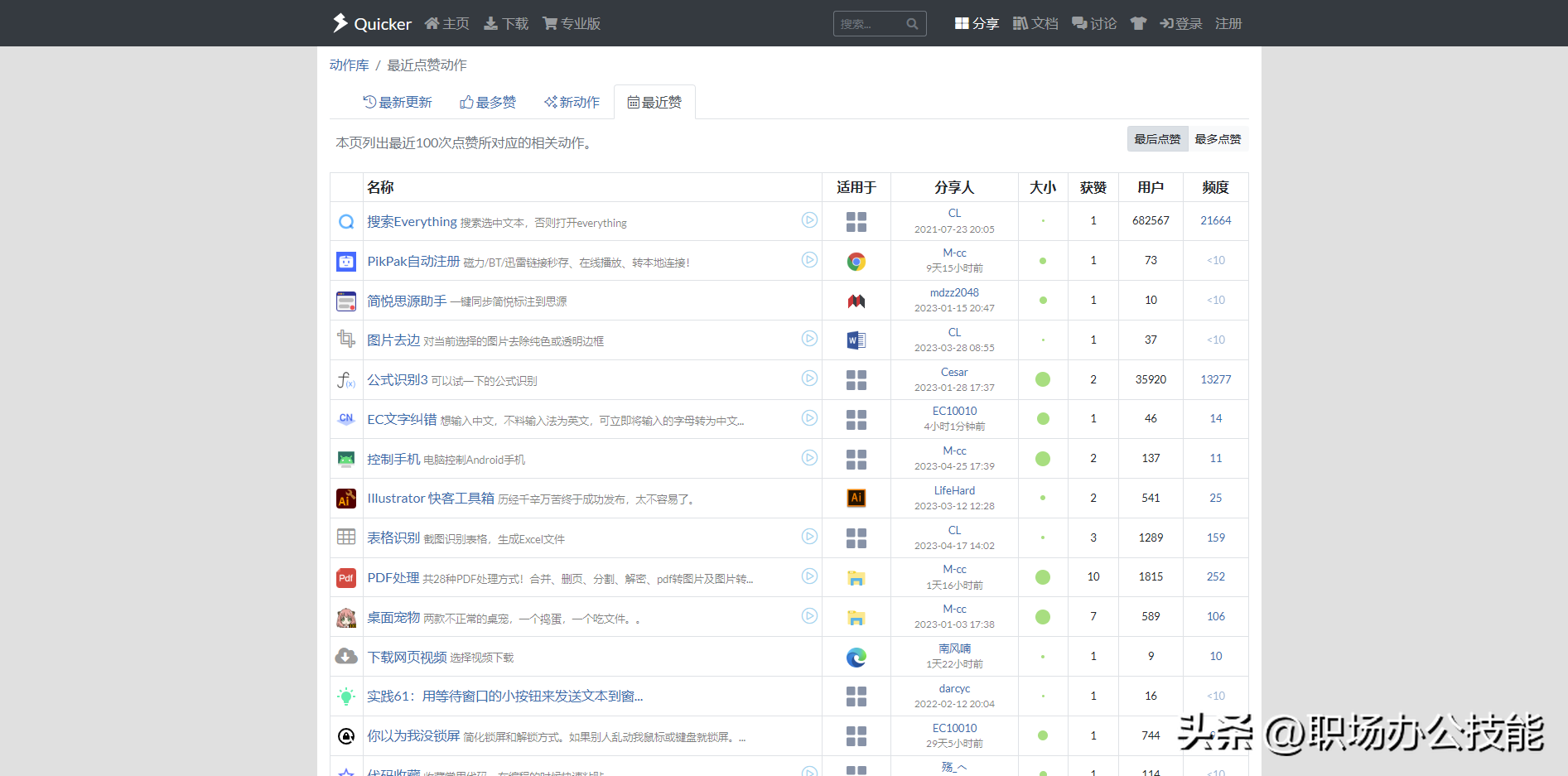Click the Android icon beside 控制手机
Image resolution: width=1568 pixels, height=776 pixels.
click(346, 459)
